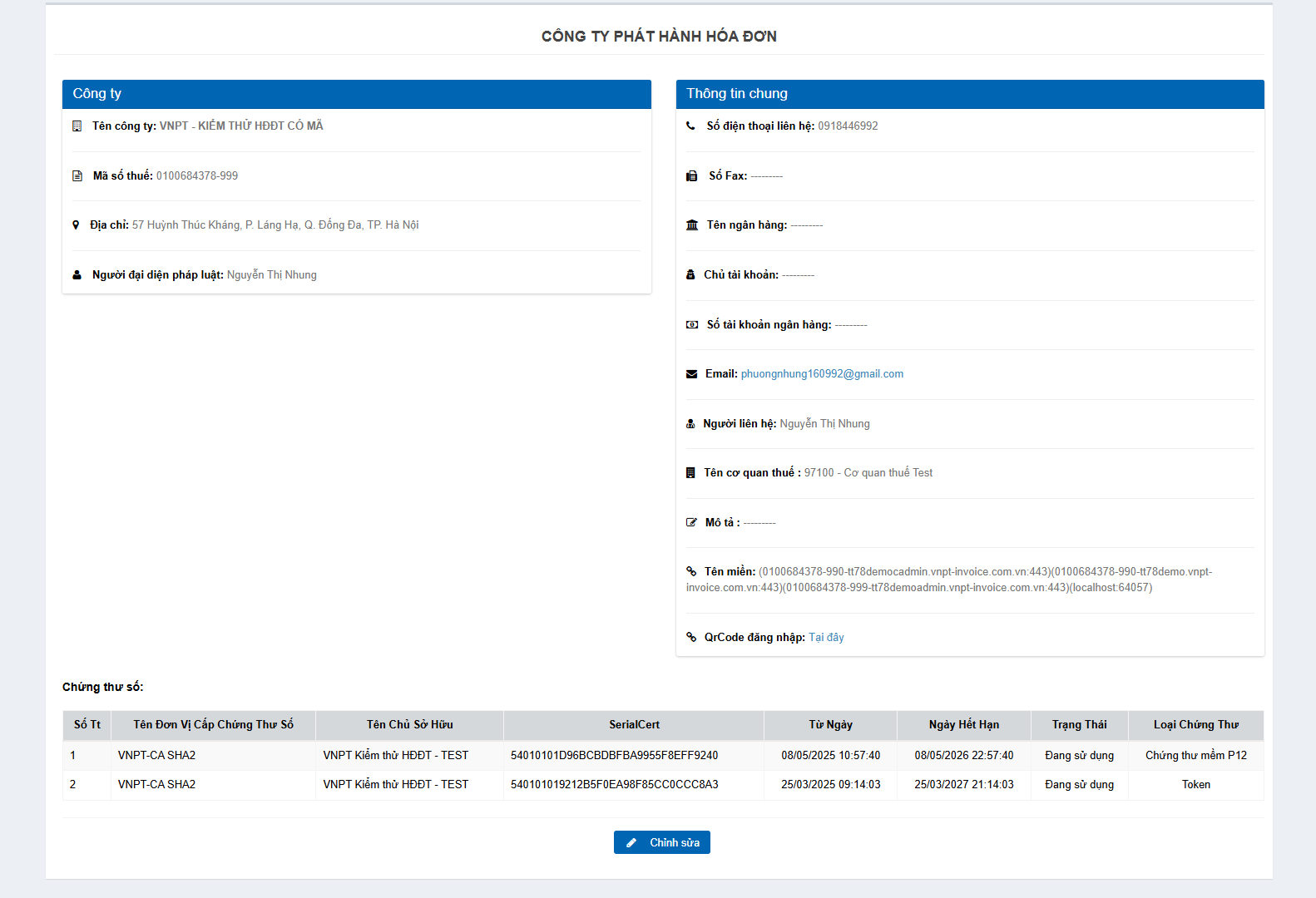Click phone number 0918446992
Viewport: 1316px width, 898px height.
tap(848, 126)
